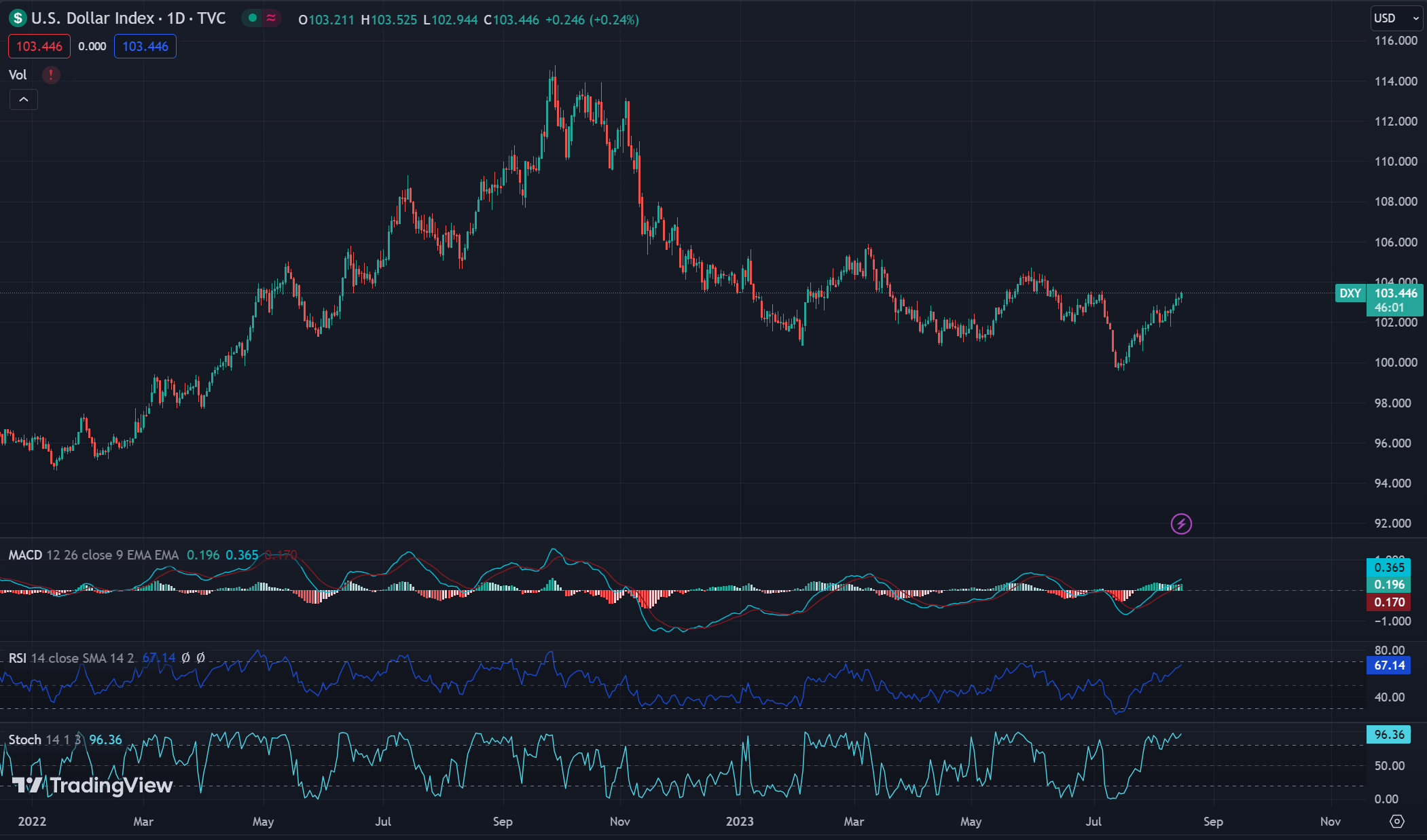Image resolution: width=1427 pixels, height=840 pixels.
Task: Select the Stoch indicator legend label
Action: click(x=24, y=739)
